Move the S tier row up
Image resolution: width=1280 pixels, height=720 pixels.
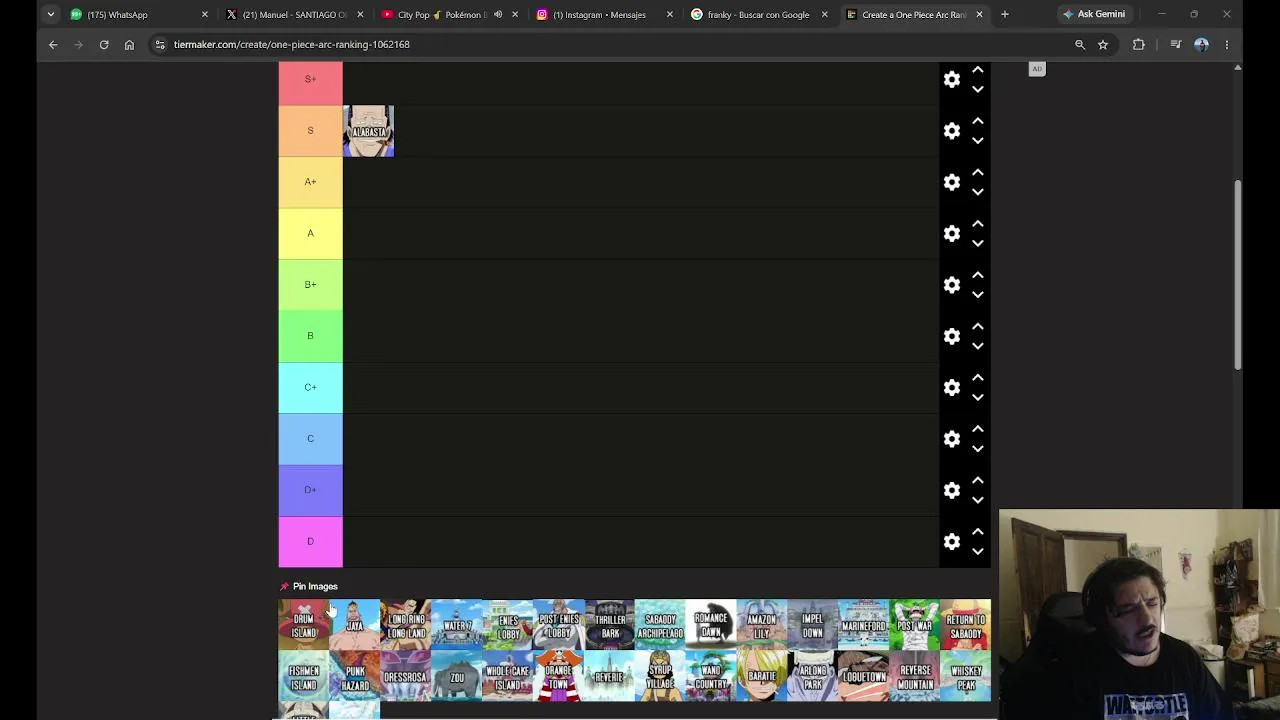click(x=978, y=121)
